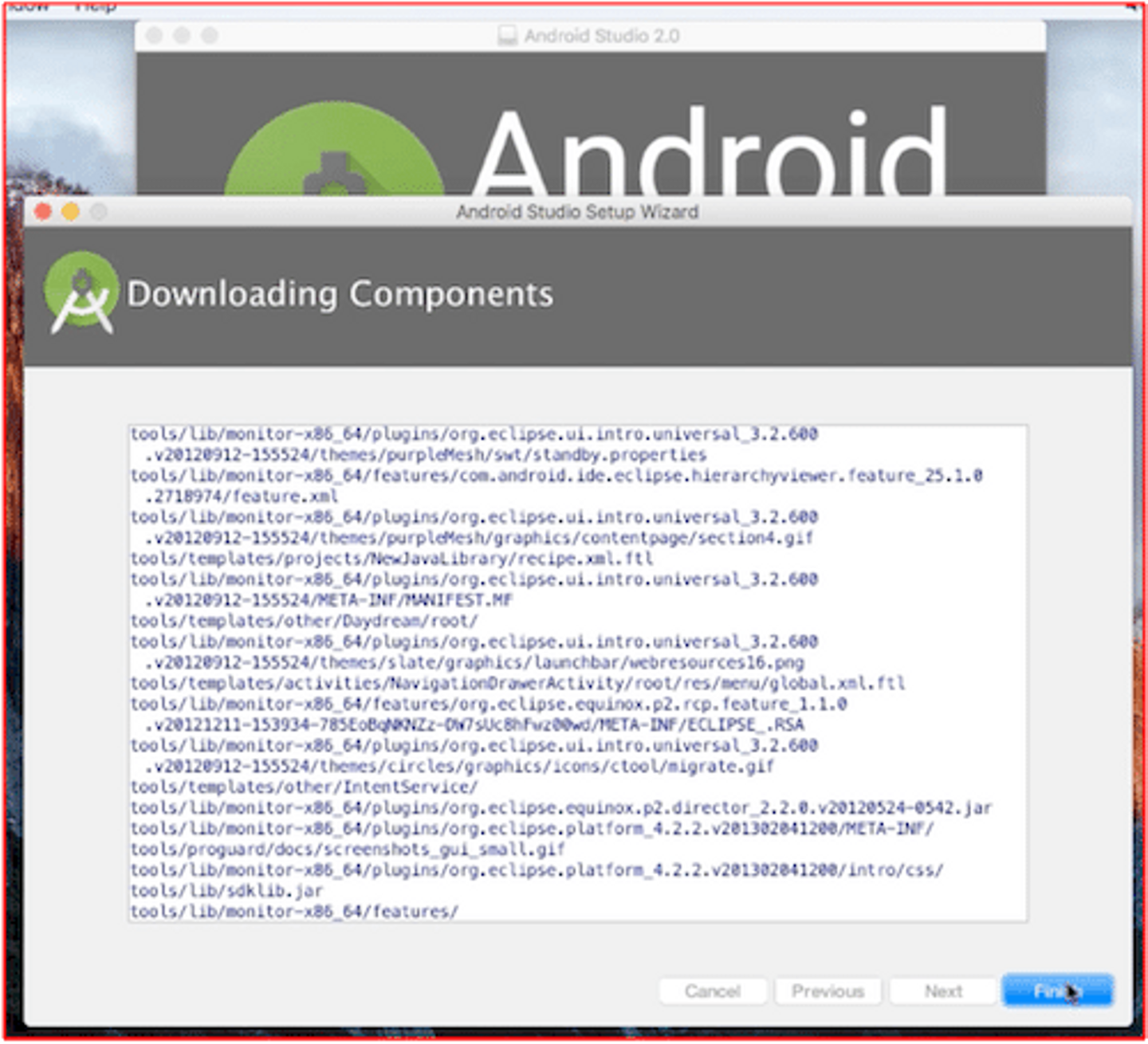This screenshot has width=1148, height=1044.
Task: Select the tools/templates/other/IntentService/ line
Action: pyautogui.click(x=305, y=787)
